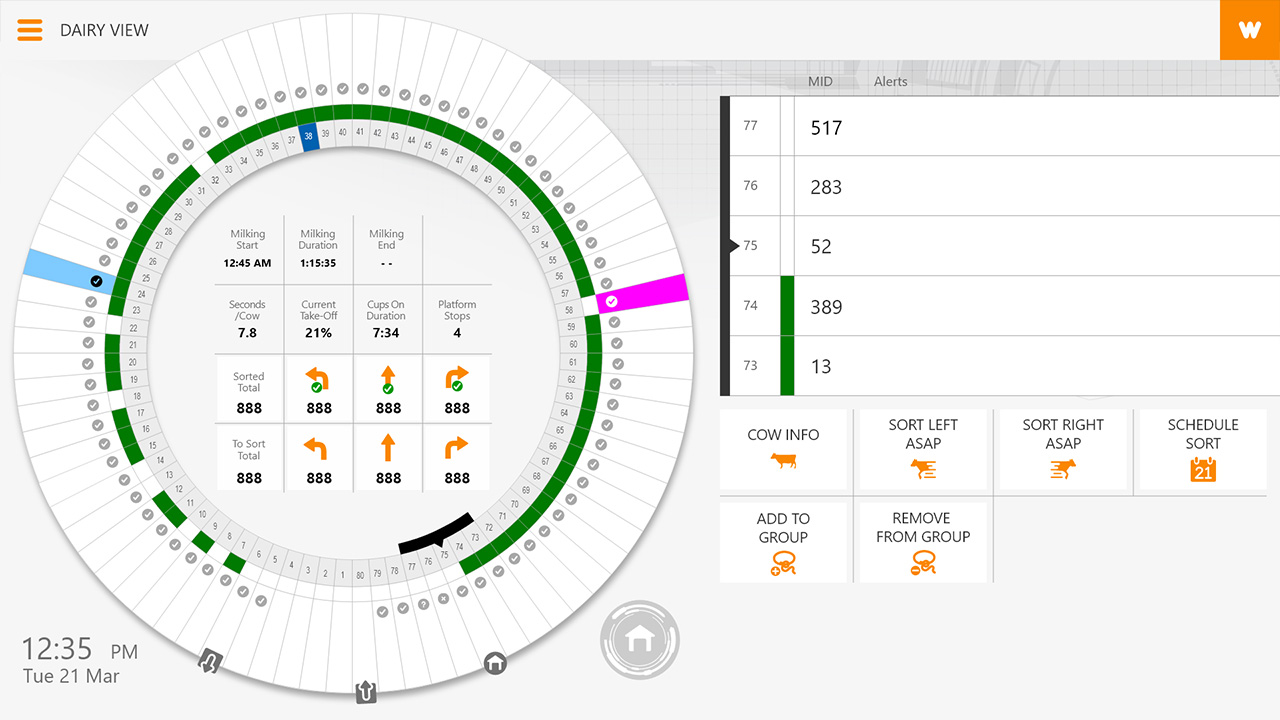Click the small dark home icon on ring

495,662
